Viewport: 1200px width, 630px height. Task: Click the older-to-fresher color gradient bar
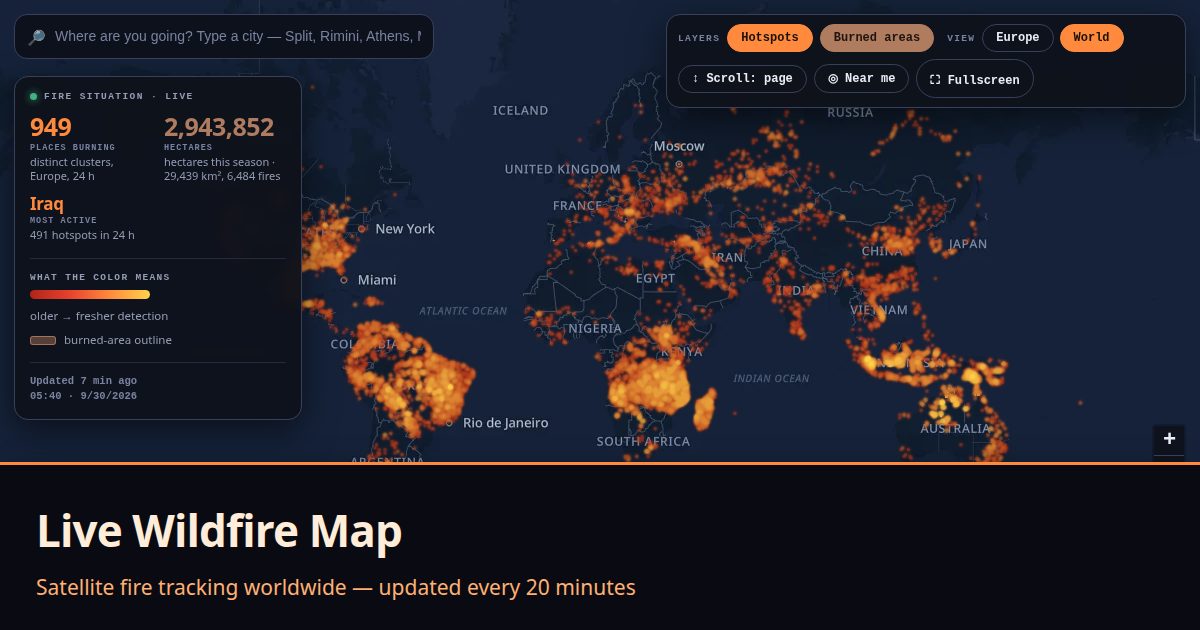90,295
